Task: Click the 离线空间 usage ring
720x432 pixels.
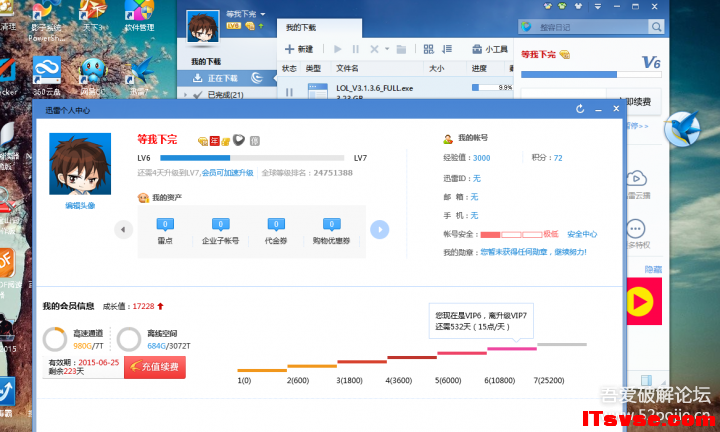Action: (x=129, y=339)
